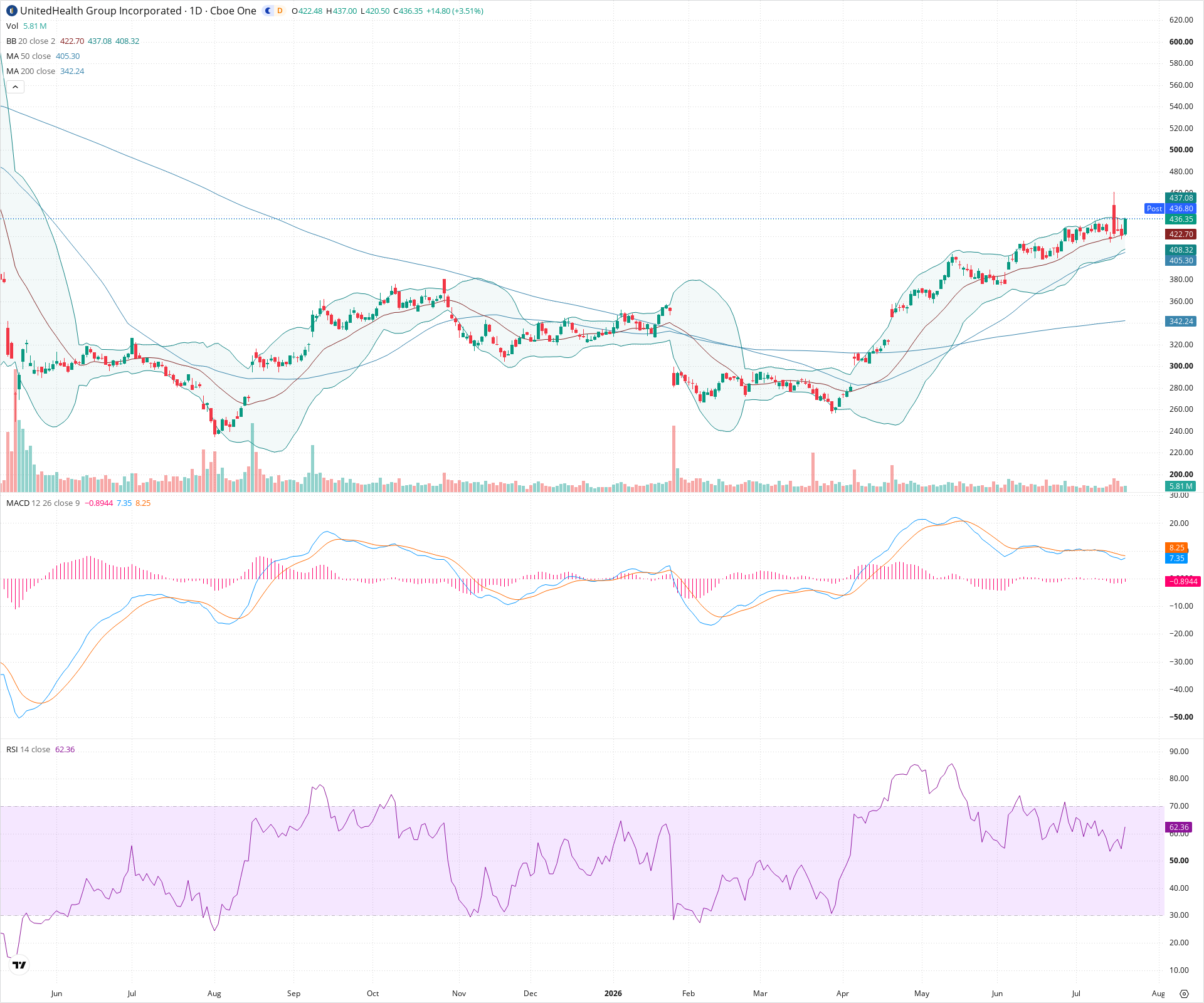1204x1003 pixels.
Task: Click the pink −0.8944 histogram label
Action: [1183, 582]
